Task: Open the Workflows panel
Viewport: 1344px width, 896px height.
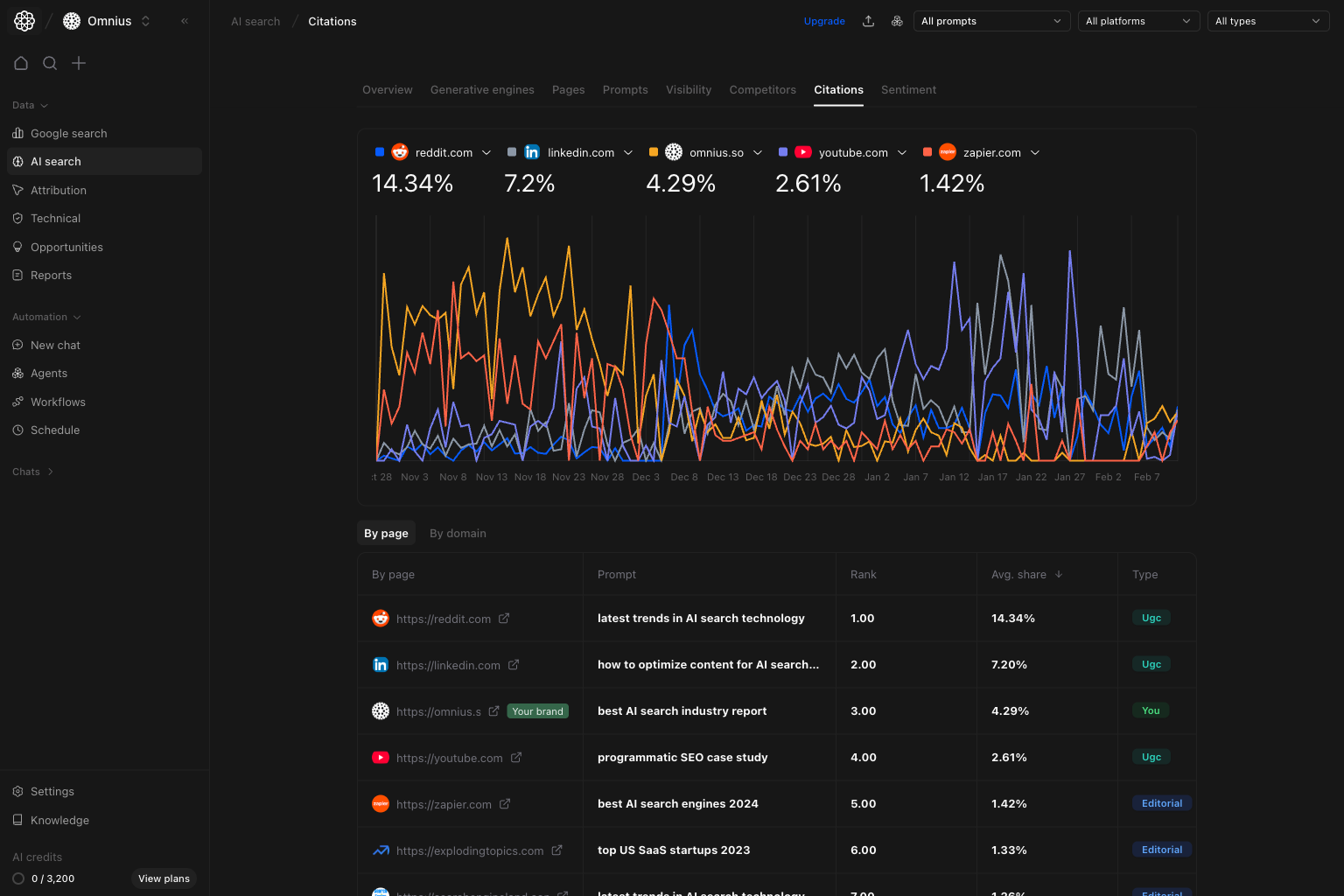Action: (x=59, y=402)
